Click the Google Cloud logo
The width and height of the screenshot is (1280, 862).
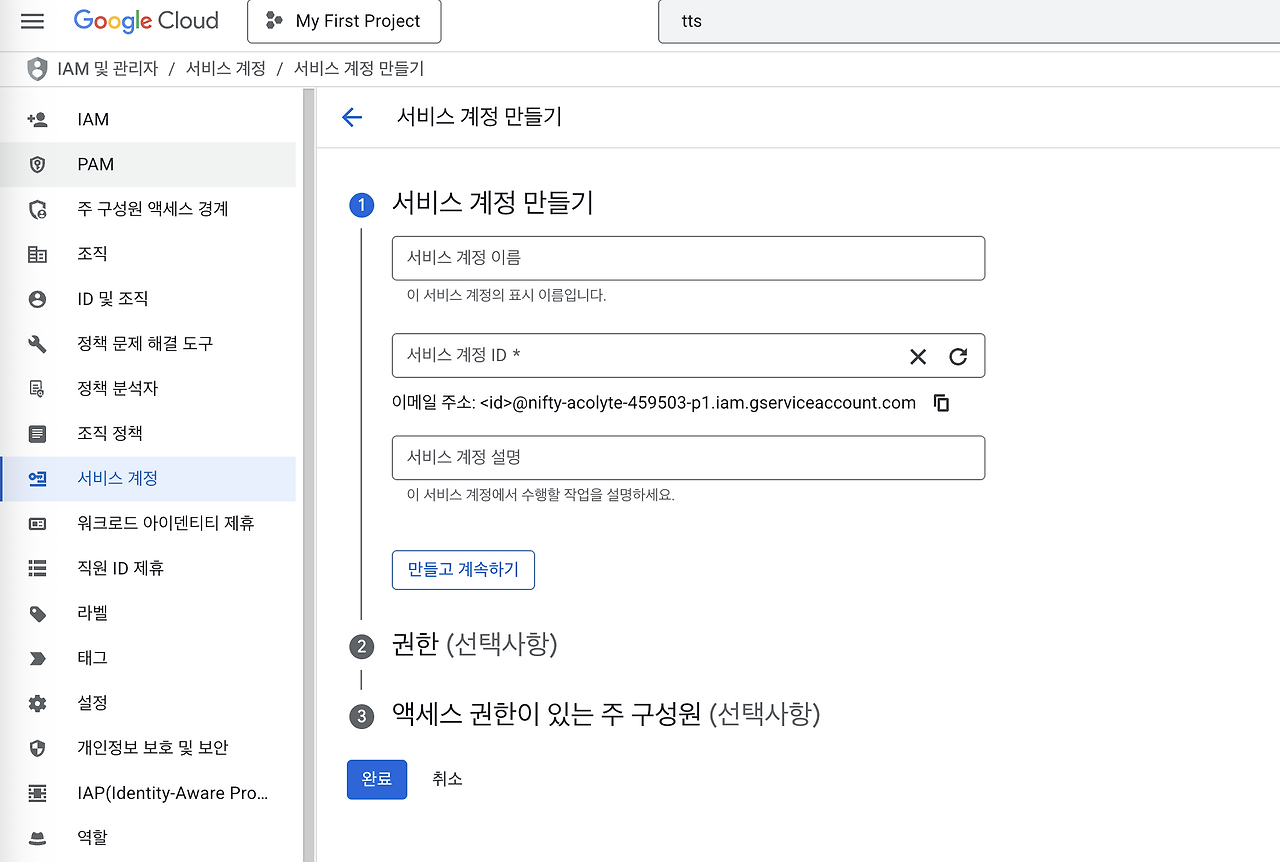tap(146, 21)
